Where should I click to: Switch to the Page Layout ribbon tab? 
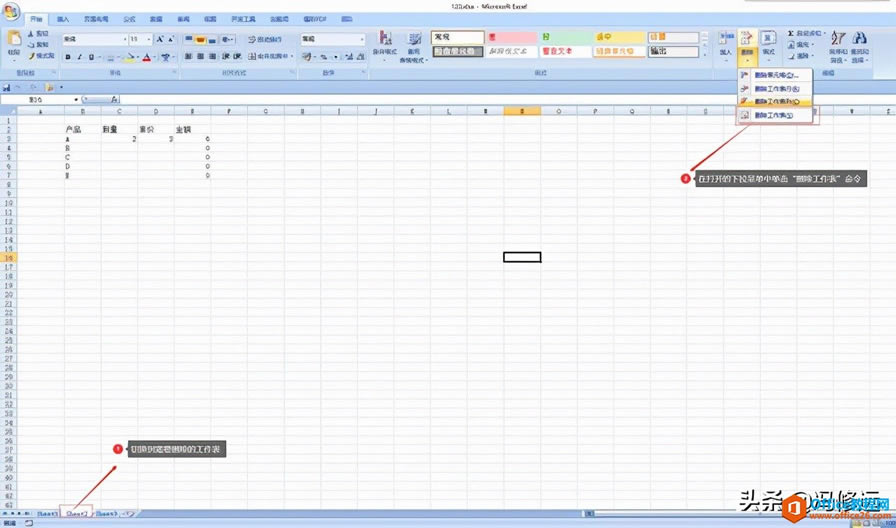click(96, 19)
